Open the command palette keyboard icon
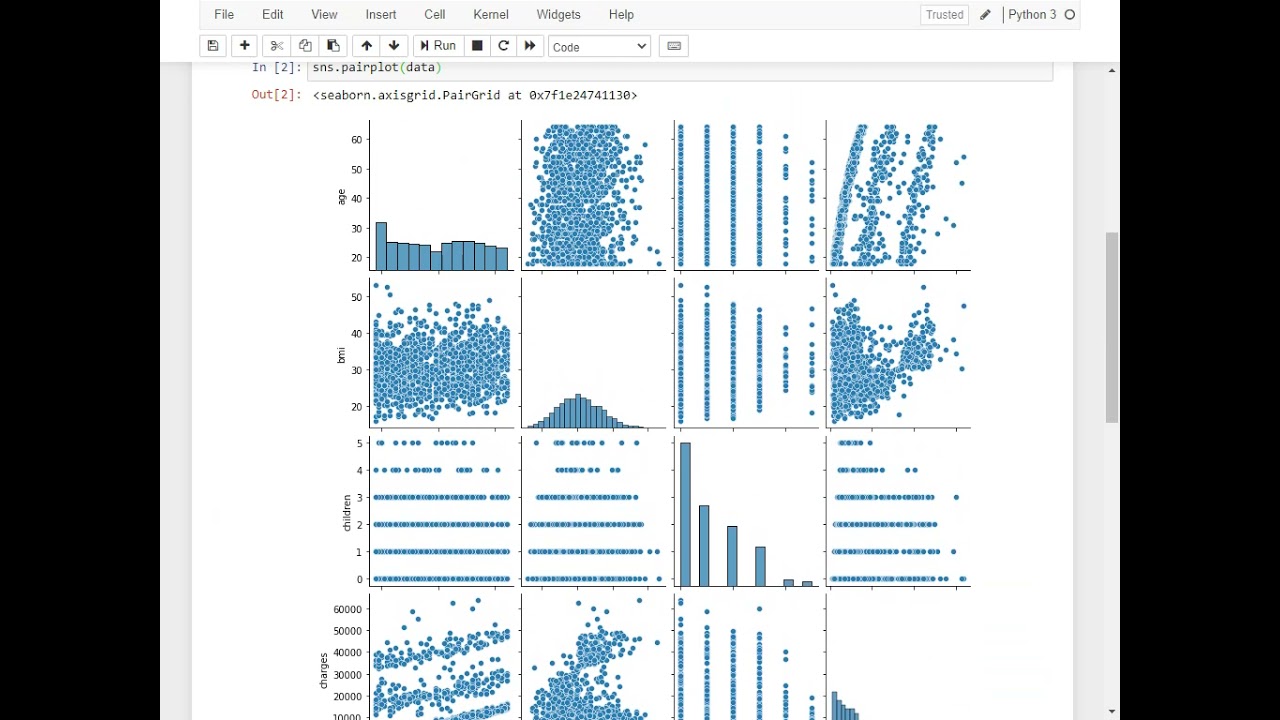Image resolution: width=1280 pixels, height=720 pixels. tap(674, 46)
